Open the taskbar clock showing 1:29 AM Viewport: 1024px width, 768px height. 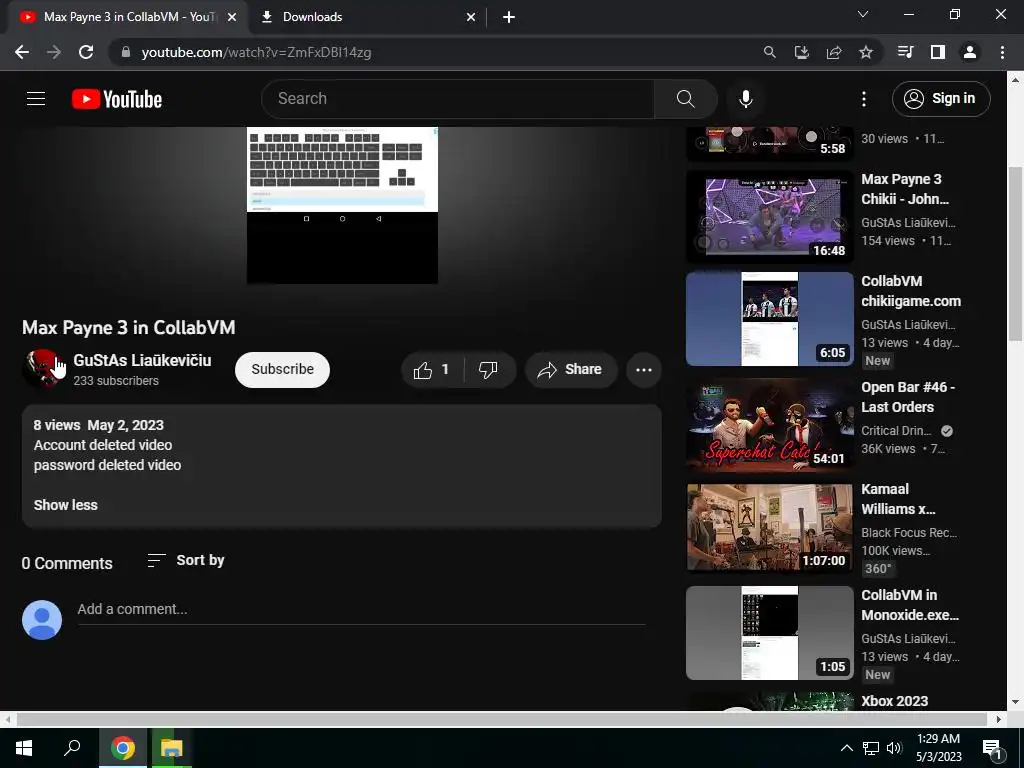pos(938,748)
